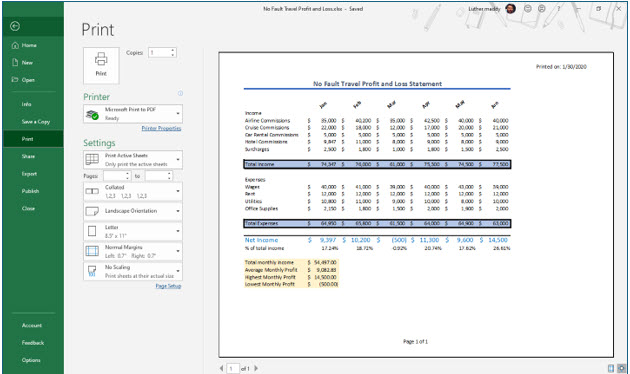
Task: Go to previous preview page arrow
Action: (x=221, y=368)
